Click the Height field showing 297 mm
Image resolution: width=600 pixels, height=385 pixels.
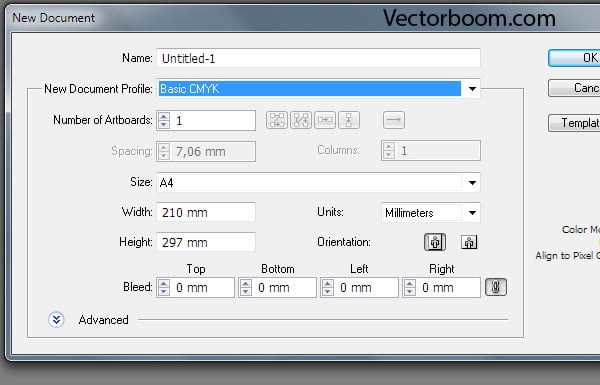[206, 242]
